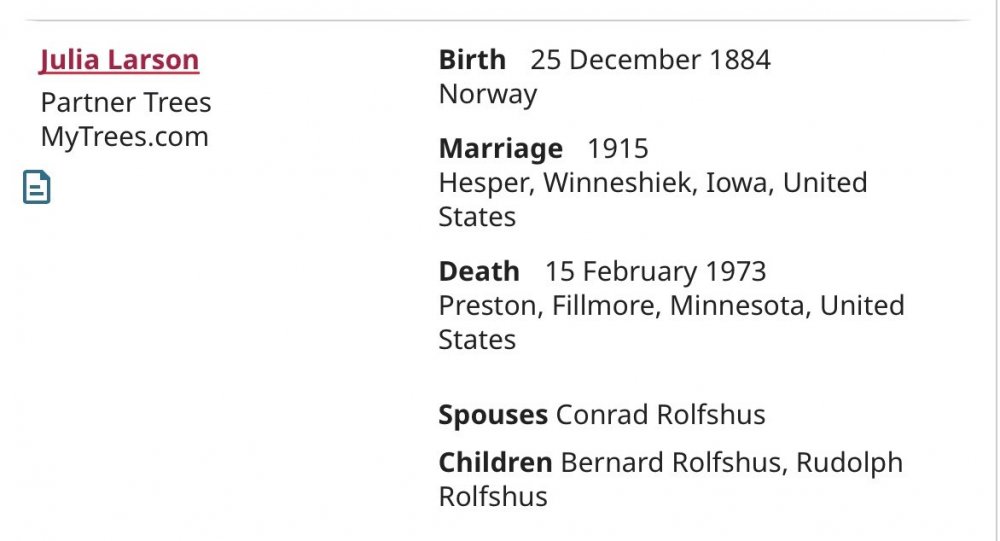Image resolution: width=1000 pixels, height=541 pixels.
Task: Click the Preston, Fillmore, Minnesota death place
Action: tap(671, 305)
